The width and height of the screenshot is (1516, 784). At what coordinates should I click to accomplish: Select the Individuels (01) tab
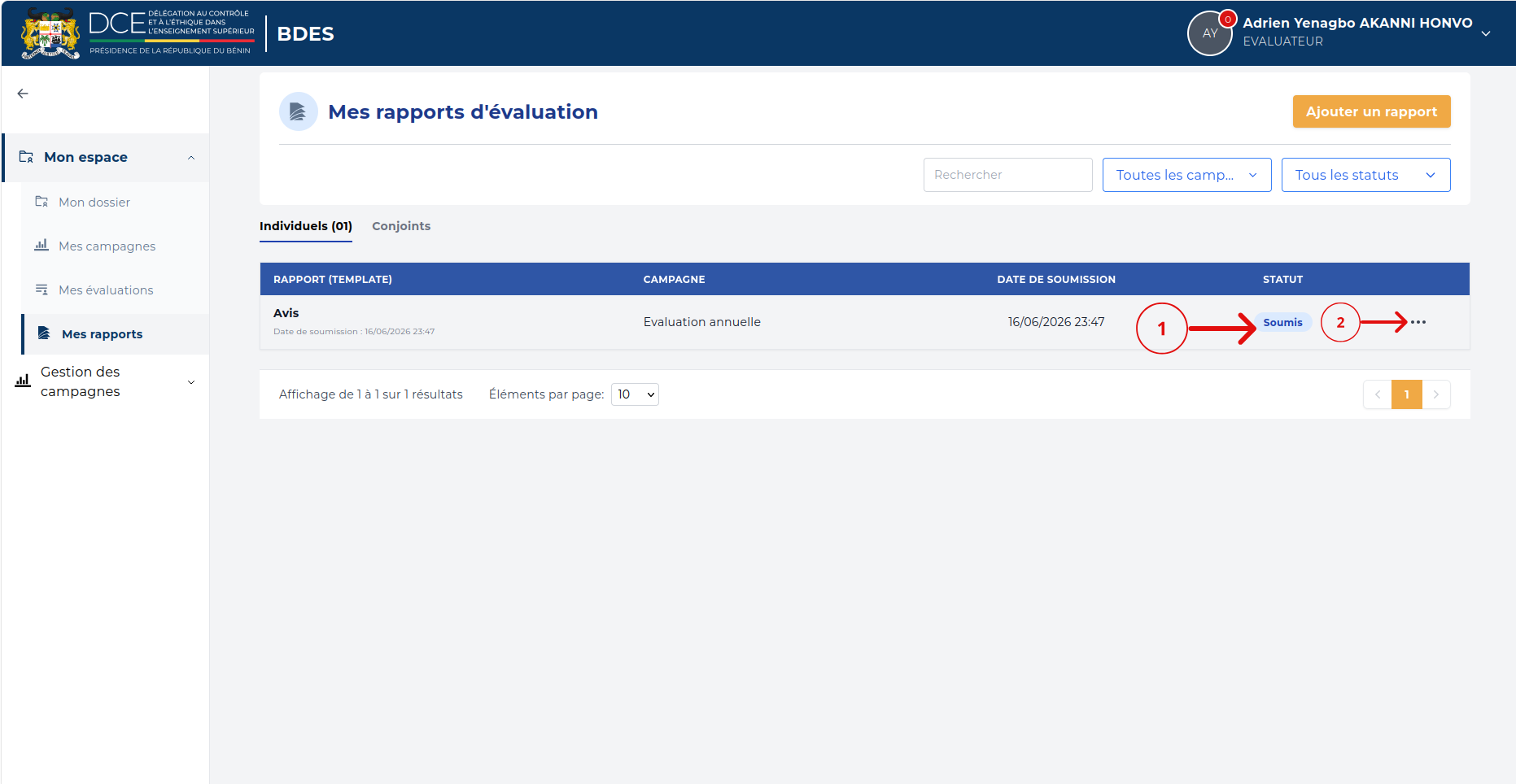point(306,226)
